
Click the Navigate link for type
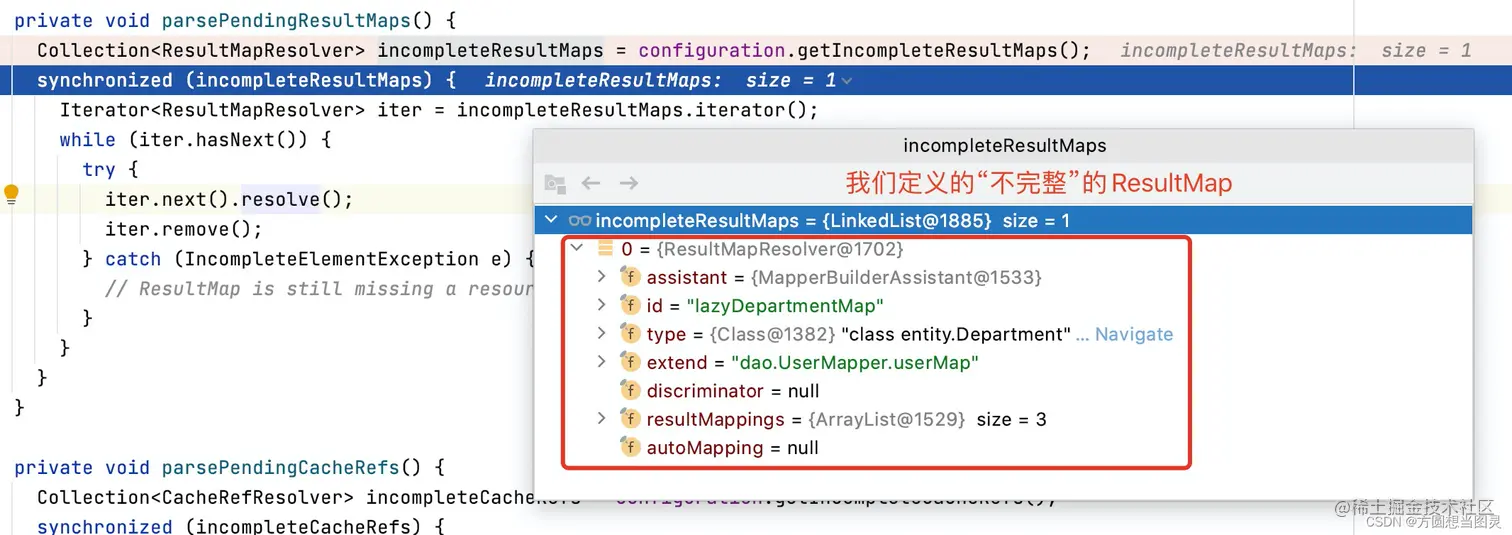tap(1134, 334)
